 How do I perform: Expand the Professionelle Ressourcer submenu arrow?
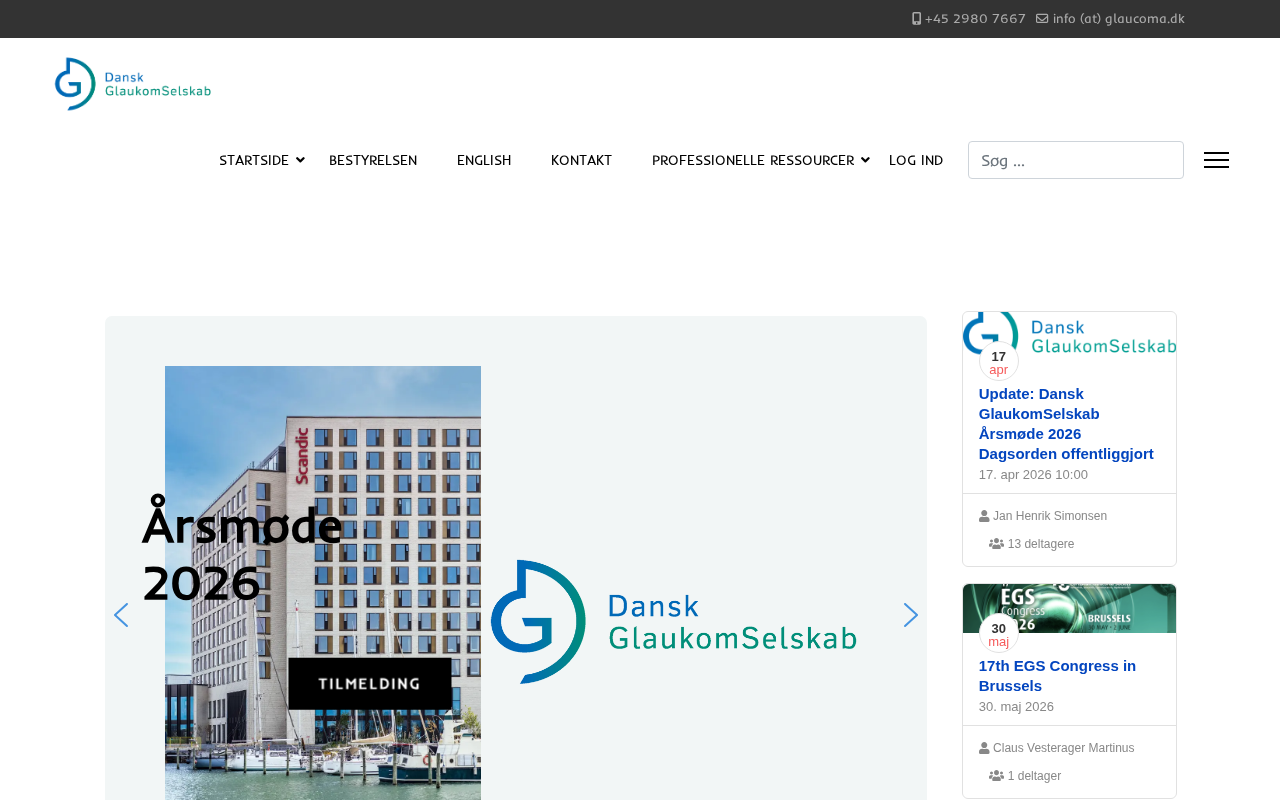click(x=865, y=160)
